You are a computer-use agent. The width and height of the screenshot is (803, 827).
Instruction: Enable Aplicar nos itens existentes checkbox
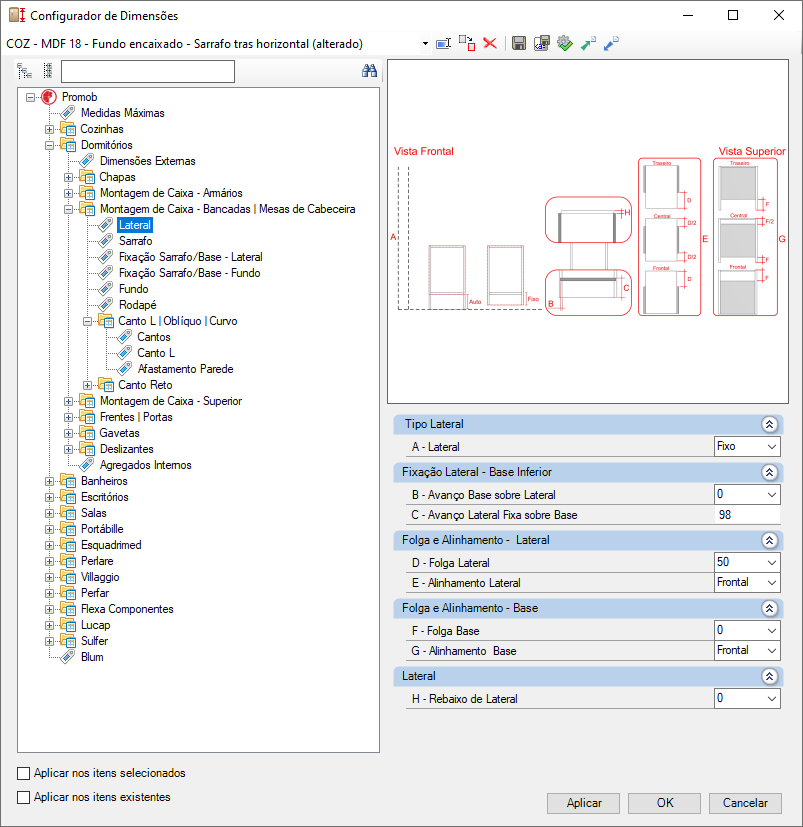(x=23, y=797)
